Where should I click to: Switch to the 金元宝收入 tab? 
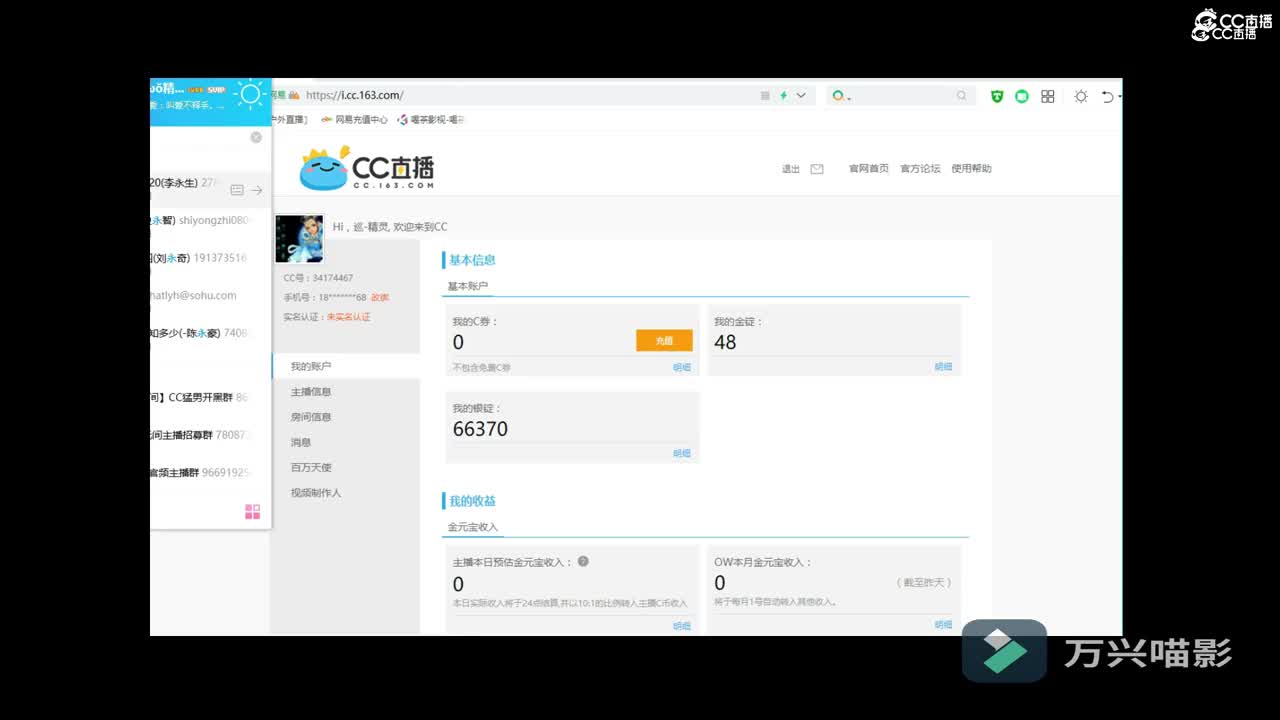pyautogui.click(x=472, y=527)
